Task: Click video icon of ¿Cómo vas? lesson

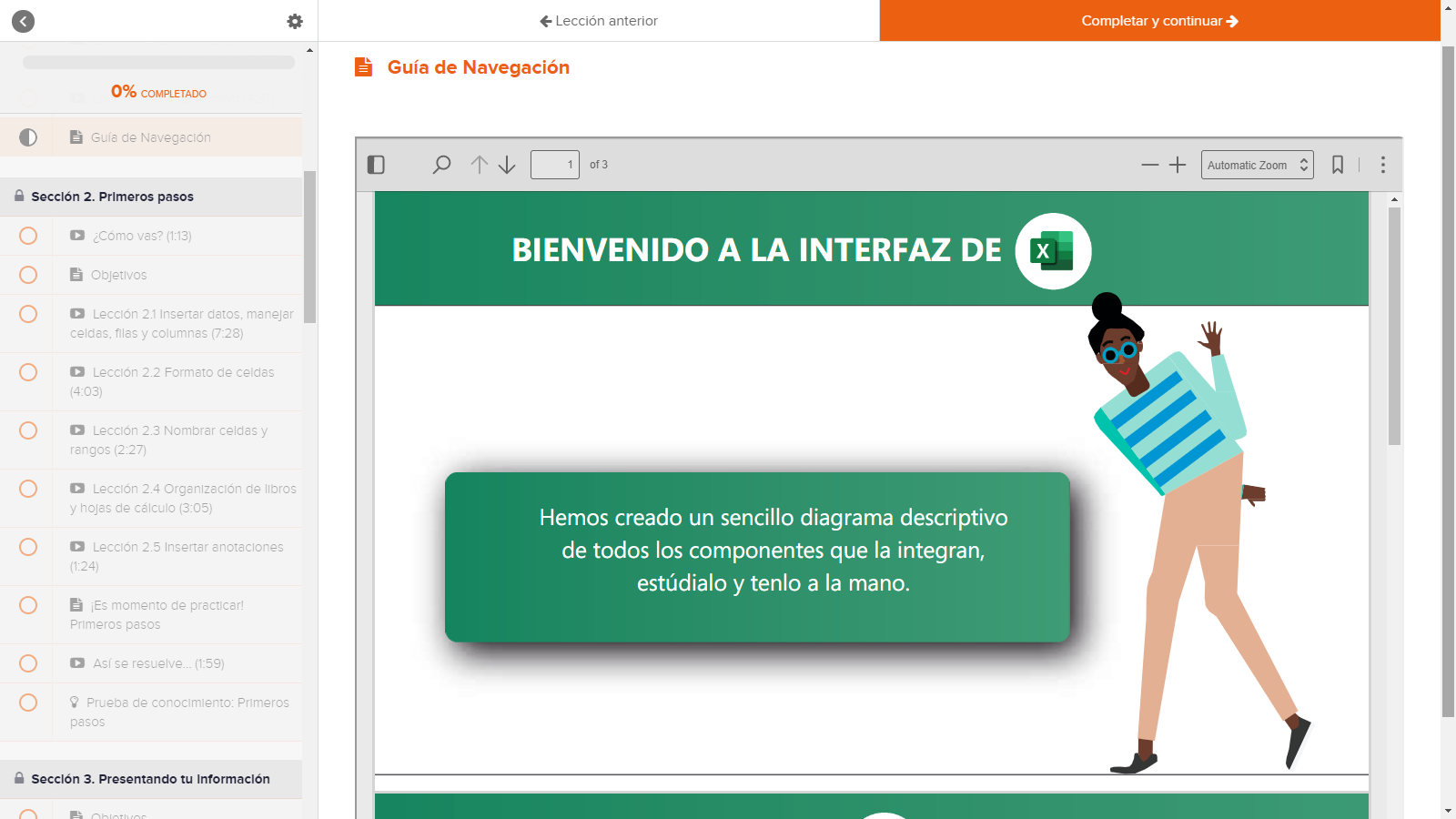Action: [77, 235]
